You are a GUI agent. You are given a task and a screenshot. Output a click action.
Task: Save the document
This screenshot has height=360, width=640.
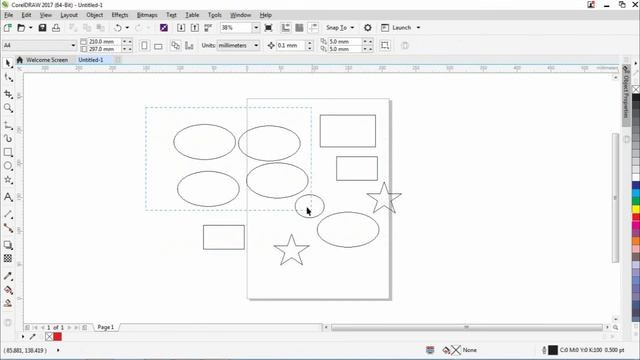(42, 28)
